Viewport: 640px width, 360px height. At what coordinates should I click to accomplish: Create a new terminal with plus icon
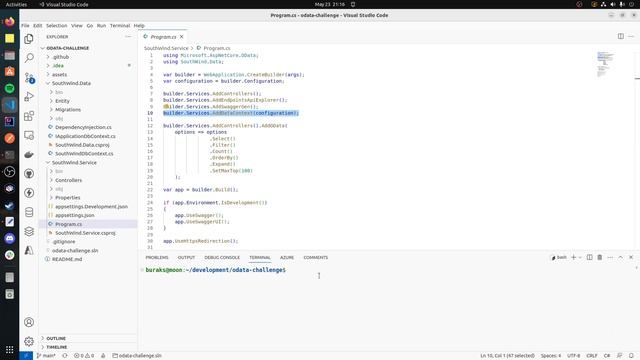[573, 257]
